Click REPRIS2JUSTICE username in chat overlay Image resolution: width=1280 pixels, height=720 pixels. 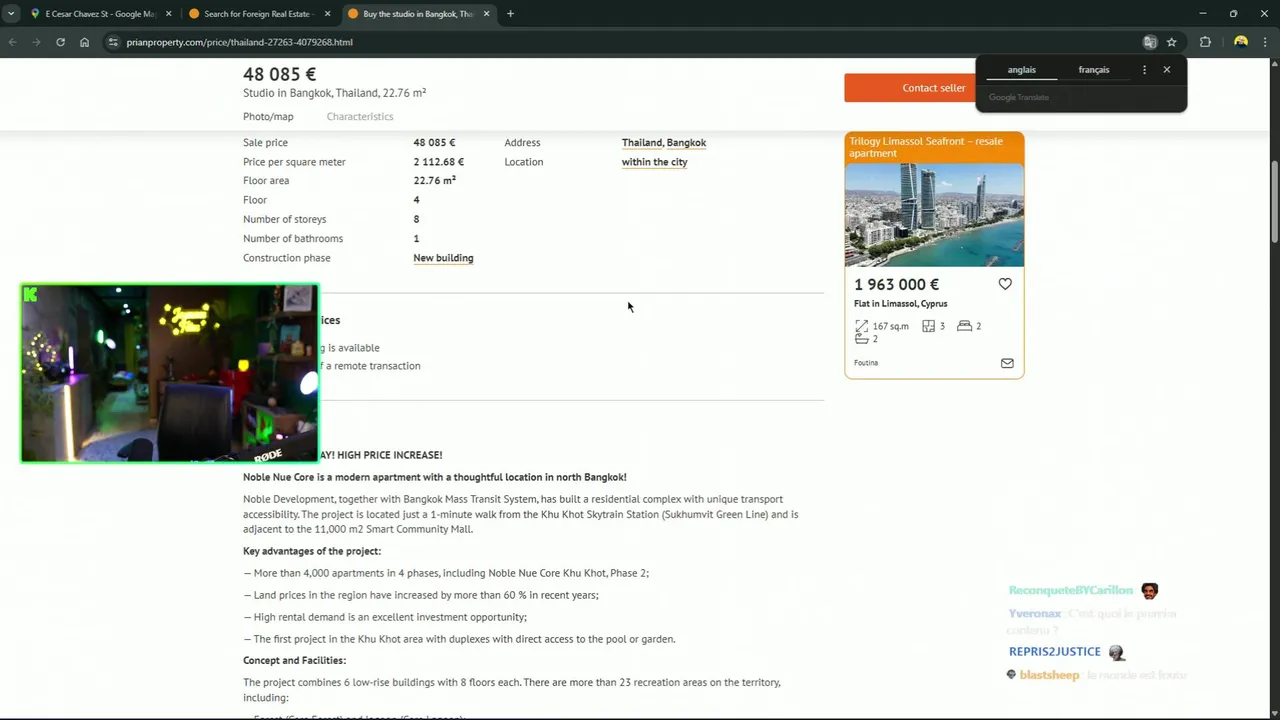click(x=1055, y=652)
